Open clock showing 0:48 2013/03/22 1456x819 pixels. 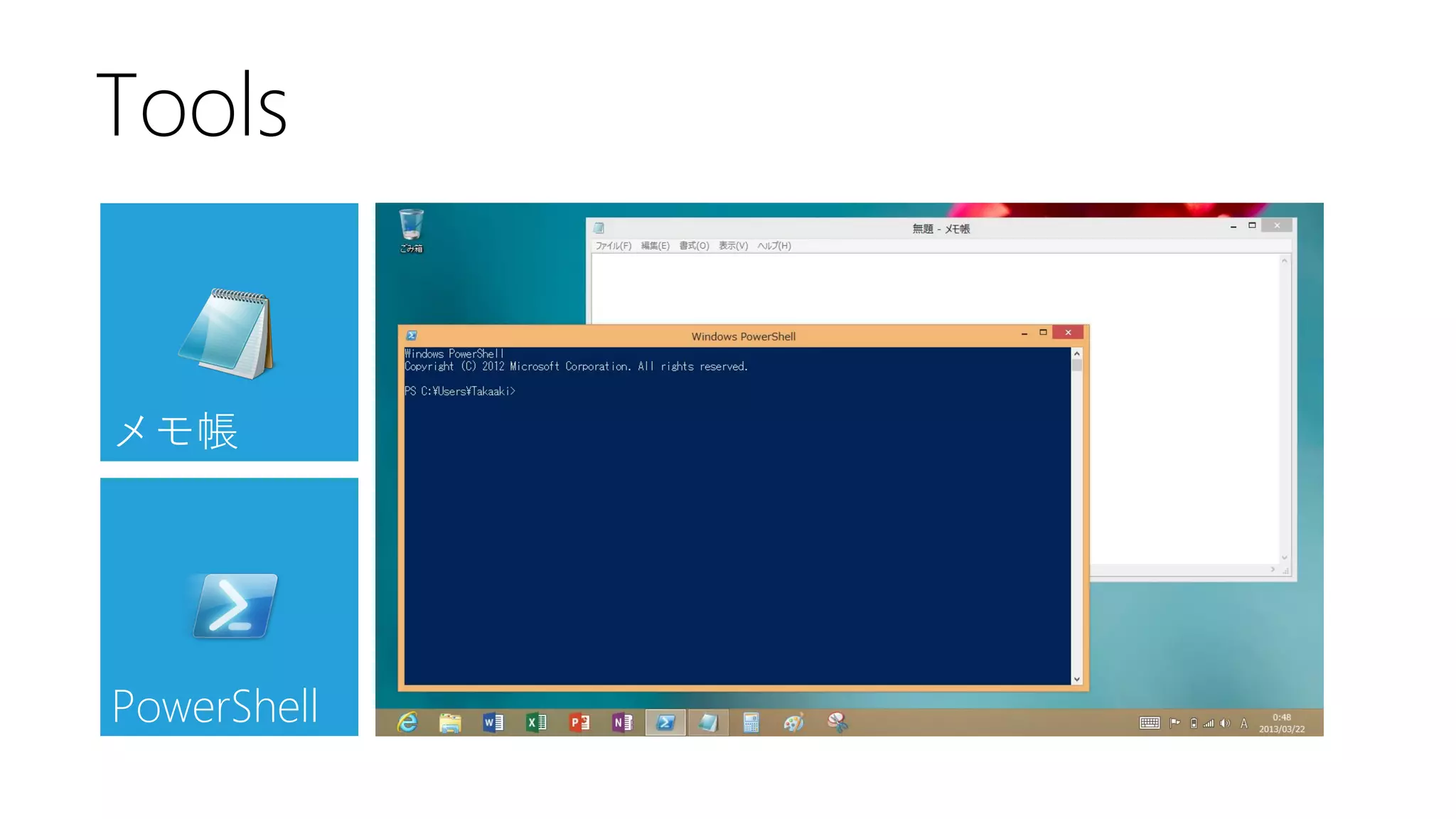tap(1282, 723)
